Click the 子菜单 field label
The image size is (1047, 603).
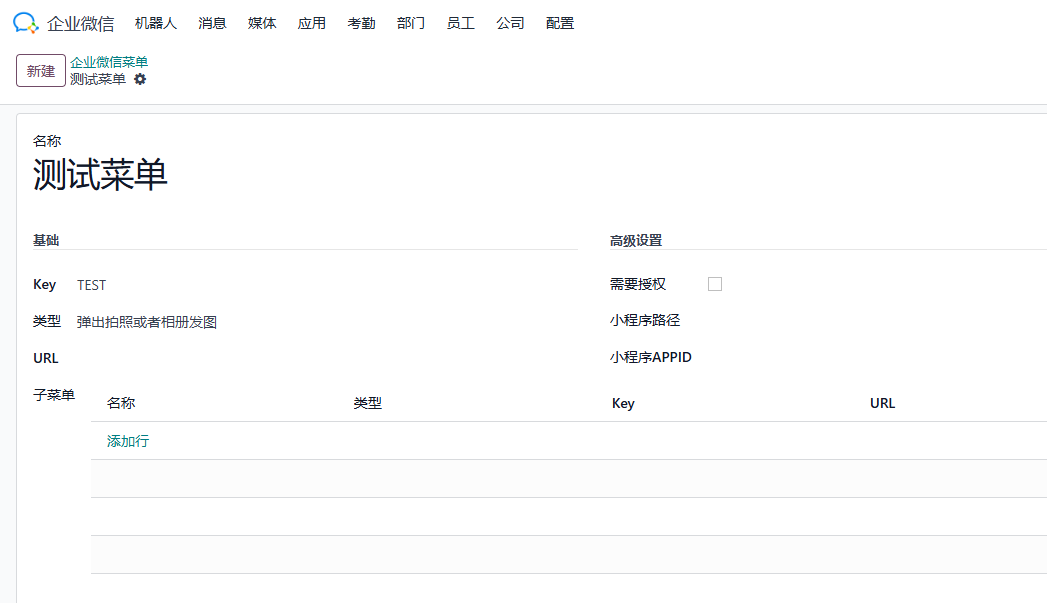click(53, 395)
